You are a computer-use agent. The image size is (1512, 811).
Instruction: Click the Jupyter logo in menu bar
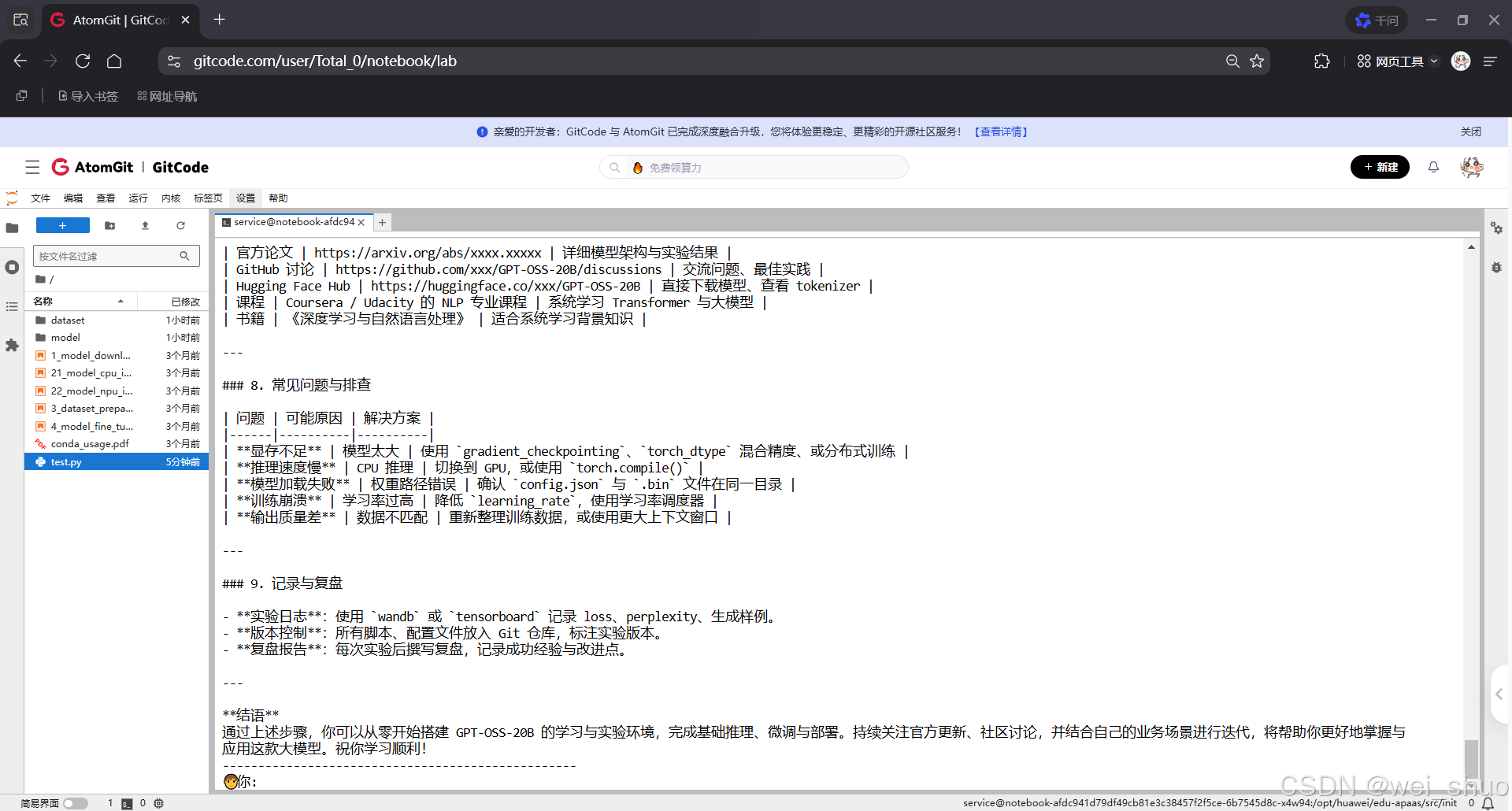[x=12, y=198]
